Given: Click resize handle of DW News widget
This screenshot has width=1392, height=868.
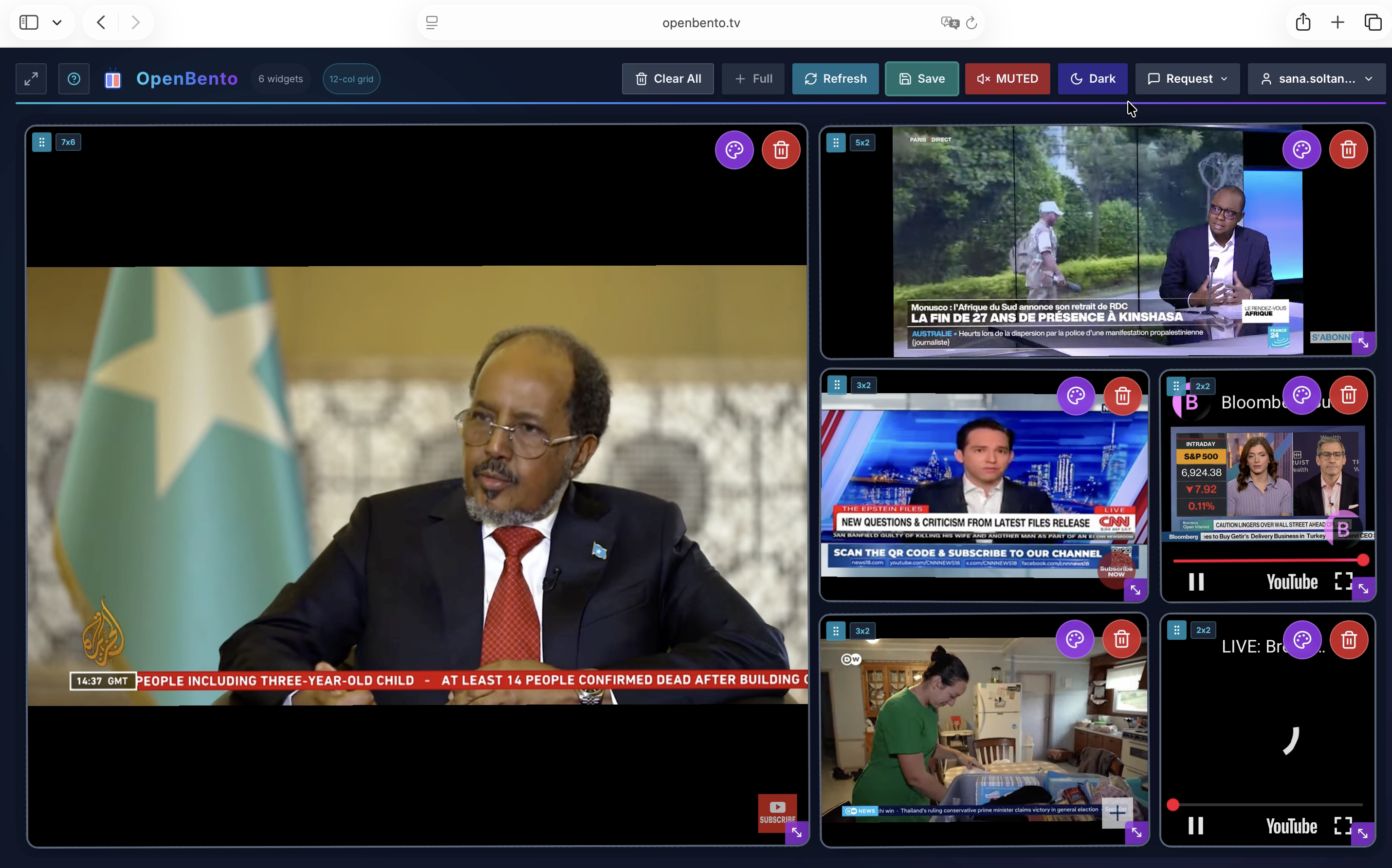Looking at the screenshot, I should pos(1136,832).
